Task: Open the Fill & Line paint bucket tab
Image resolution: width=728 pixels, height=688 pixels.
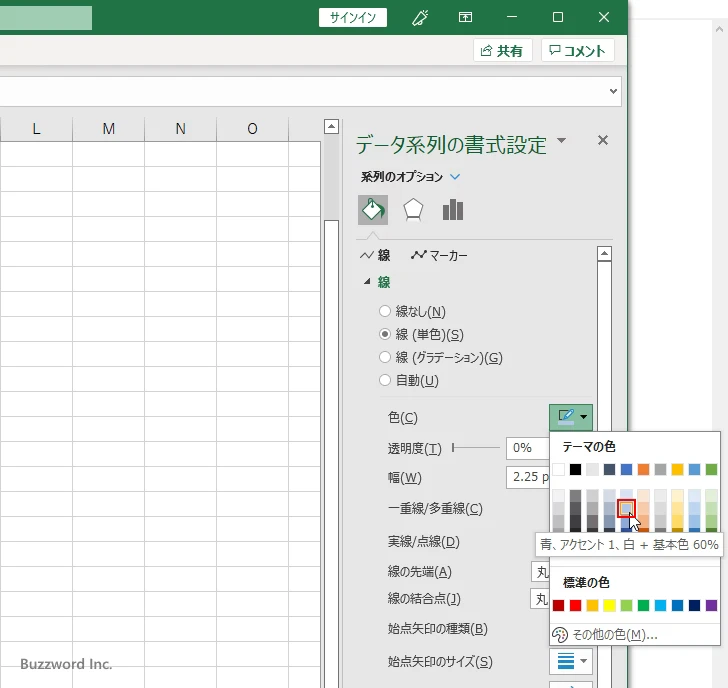Action: click(x=373, y=210)
